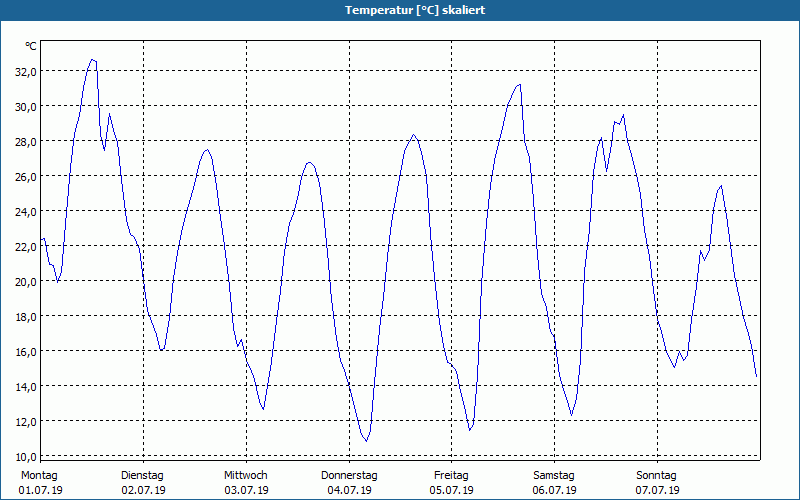The width and height of the screenshot is (800, 500).
Task: Click the Dienstag day label
Action: click(x=142, y=476)
